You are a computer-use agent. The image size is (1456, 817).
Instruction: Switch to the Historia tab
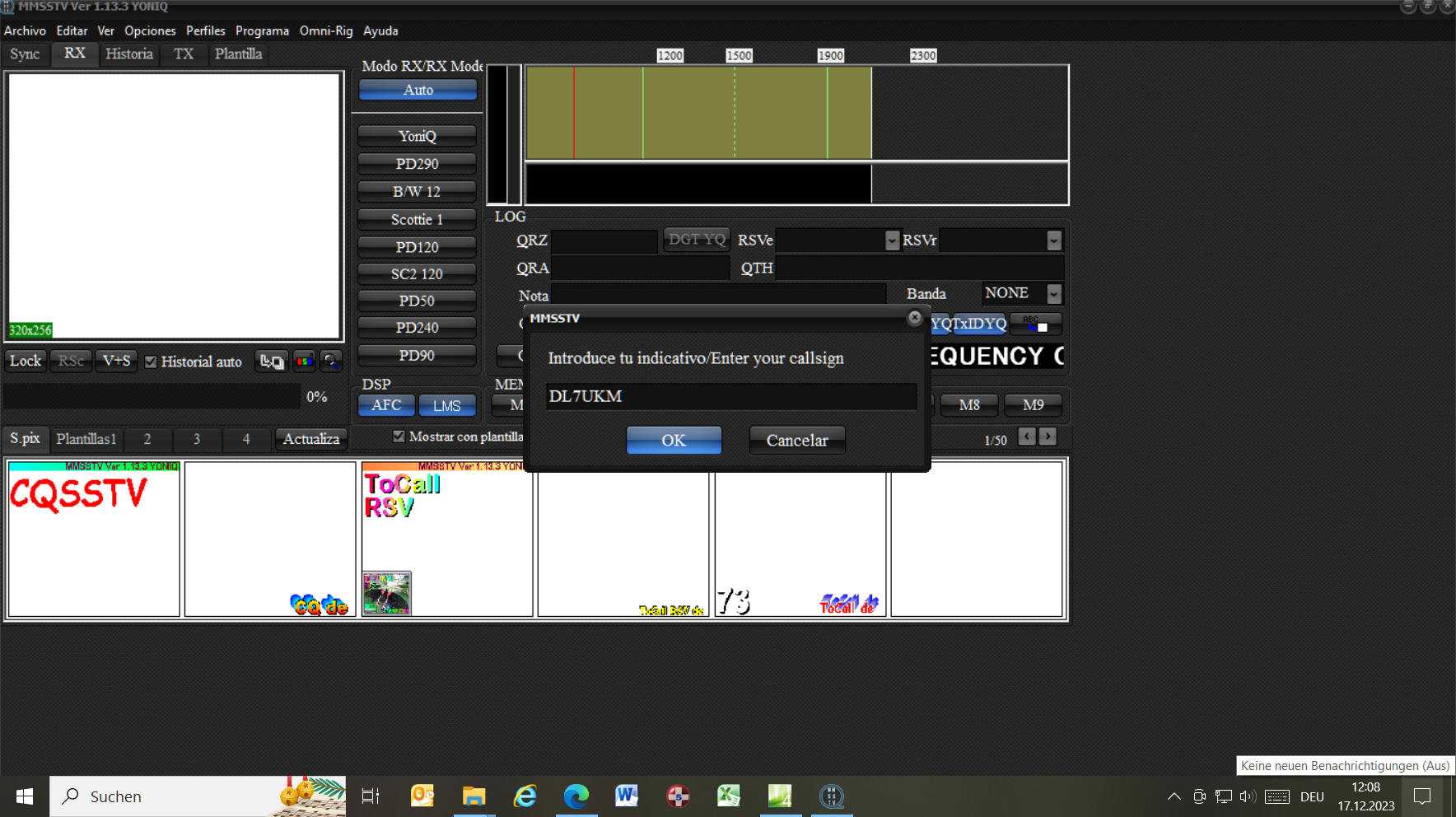[x=129, y=54]
